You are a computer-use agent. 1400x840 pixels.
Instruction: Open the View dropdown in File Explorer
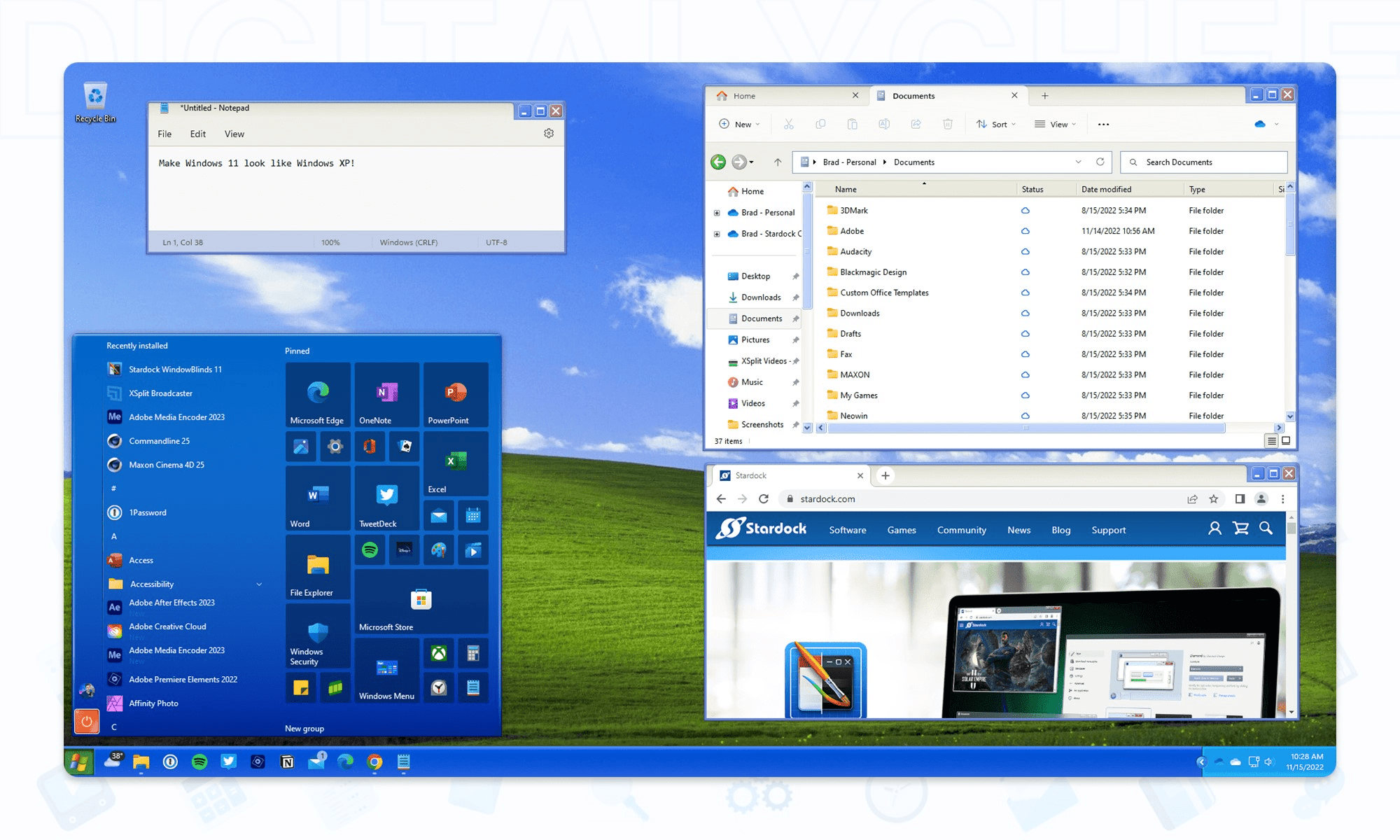pos(1056,124)
